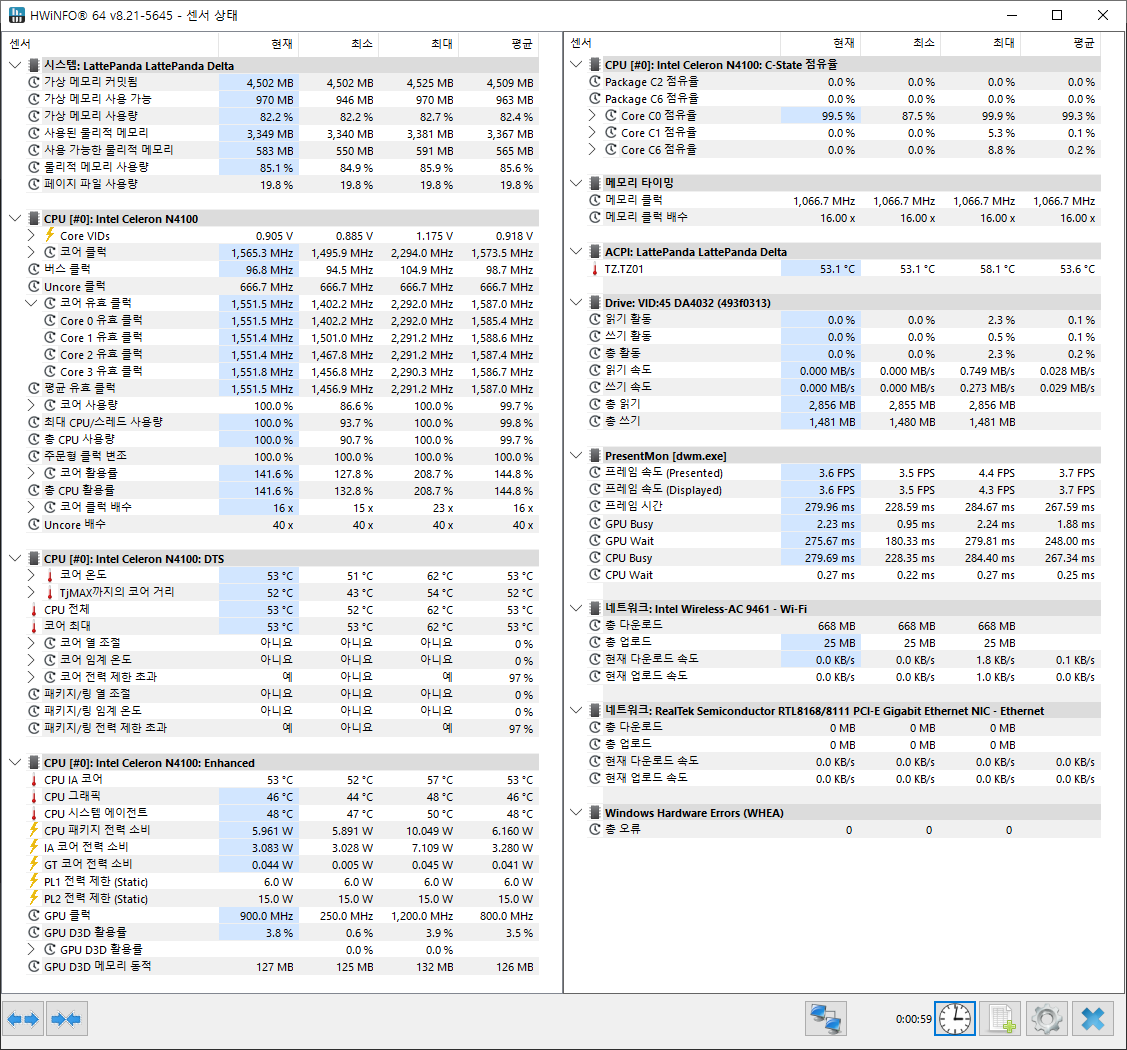Click the PL1 전력 제한 lightning icon
Image resolution: width=1127 pixels, height=1050 pixels.
point(34,881)
